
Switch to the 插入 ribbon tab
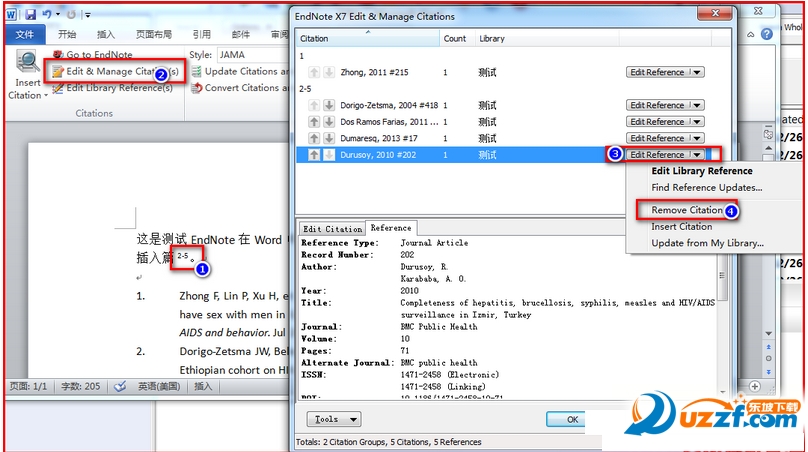(x=106, y=35)
